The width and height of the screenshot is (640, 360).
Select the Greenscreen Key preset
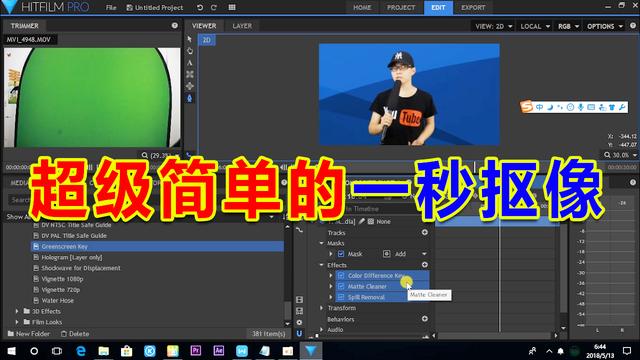[158, 246]
